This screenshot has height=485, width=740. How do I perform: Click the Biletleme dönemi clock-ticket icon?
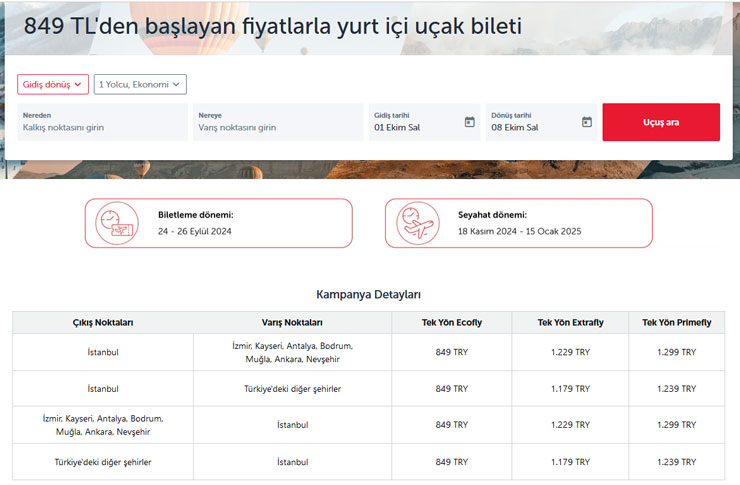tap(117, 223)
